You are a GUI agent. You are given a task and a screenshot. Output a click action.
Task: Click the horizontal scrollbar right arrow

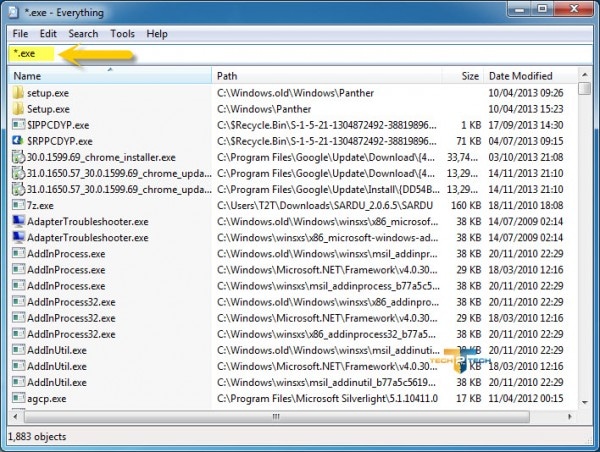[x=570, y=416]
